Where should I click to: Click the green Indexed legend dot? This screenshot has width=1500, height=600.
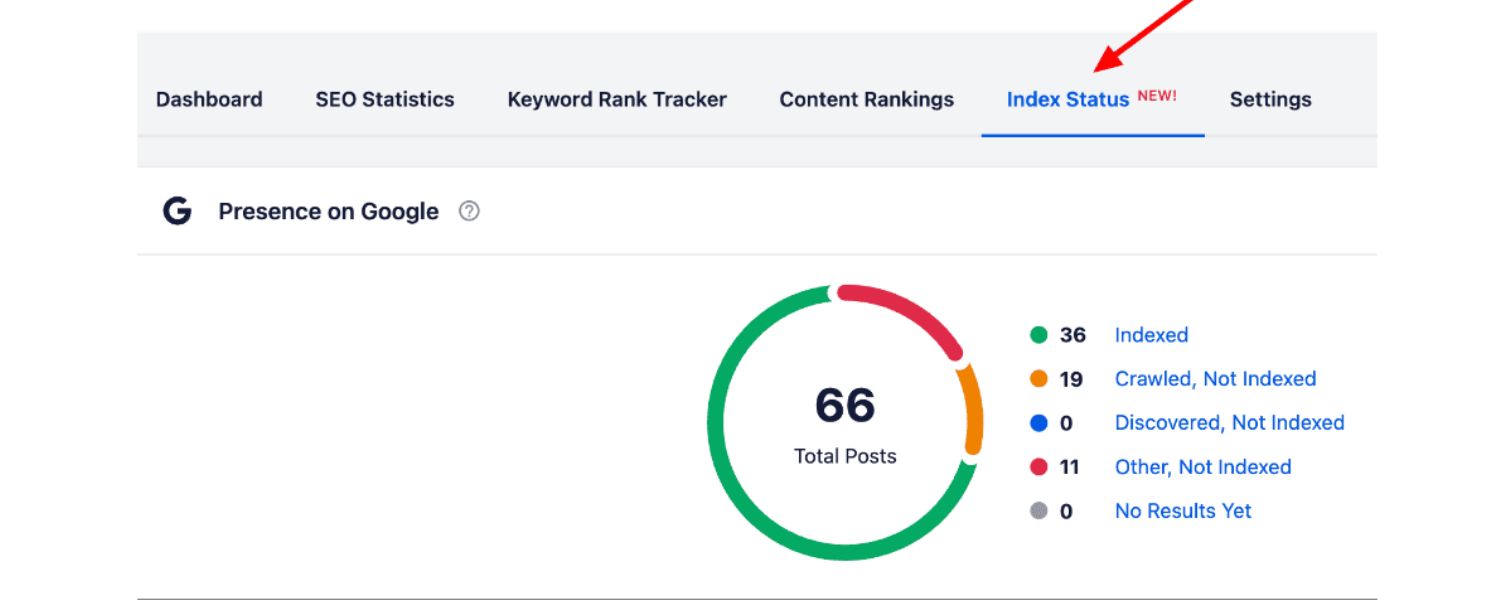click(1039, 335)
